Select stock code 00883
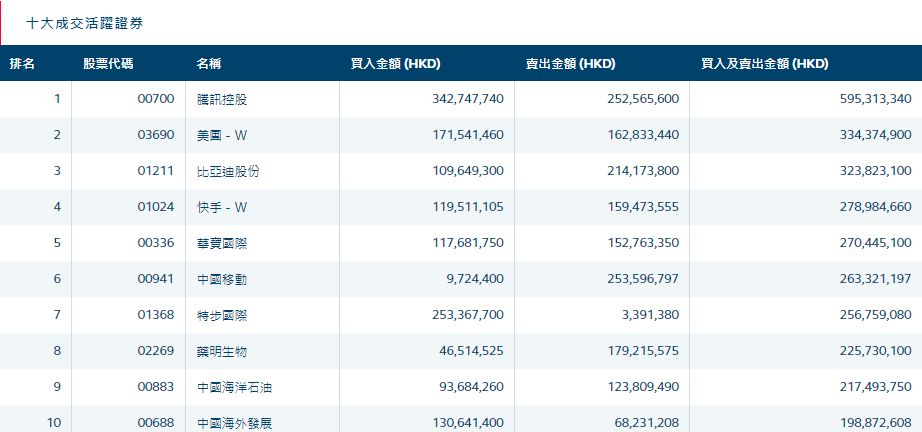Viewport: 922px width, 432px height. pos(156,387)
